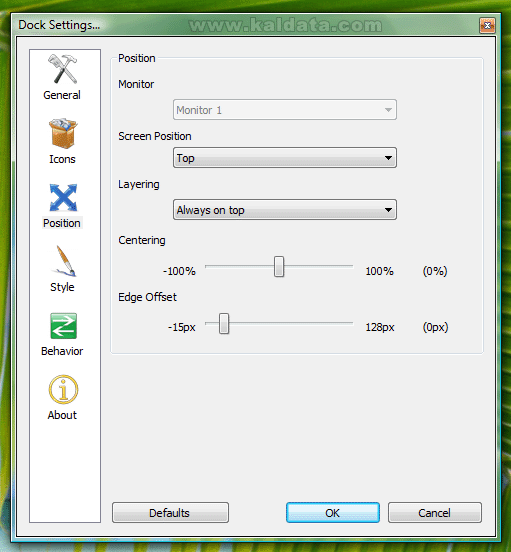
Task: Open the disabled Monitor 1 combo box
Action: (285, 110)
